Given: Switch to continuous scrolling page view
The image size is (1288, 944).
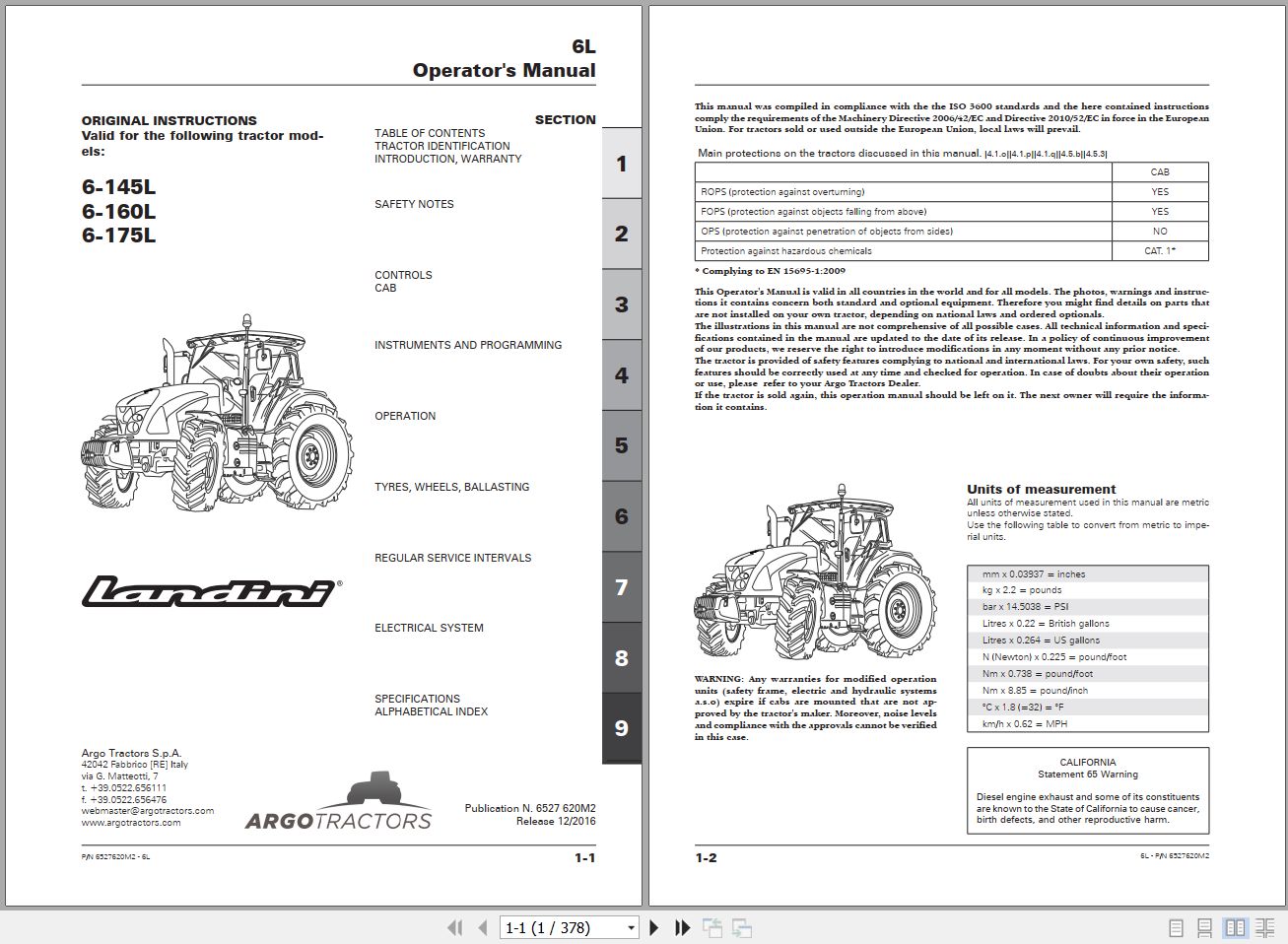Looking at the screenshot, I should click(x=1205, y=928).
